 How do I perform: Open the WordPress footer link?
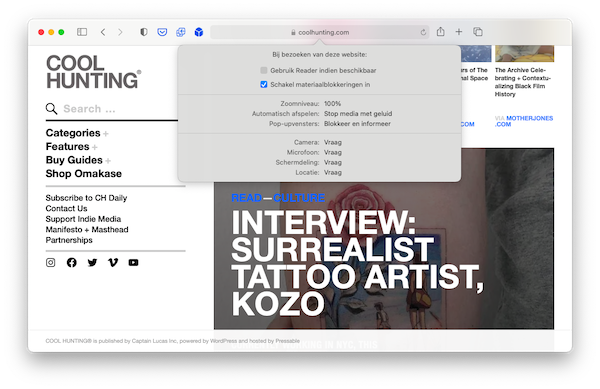pyautogui.click(x=223, y=341)
